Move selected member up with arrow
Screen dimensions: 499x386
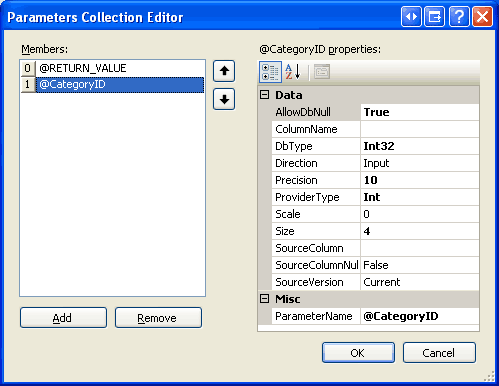(224, 71)
